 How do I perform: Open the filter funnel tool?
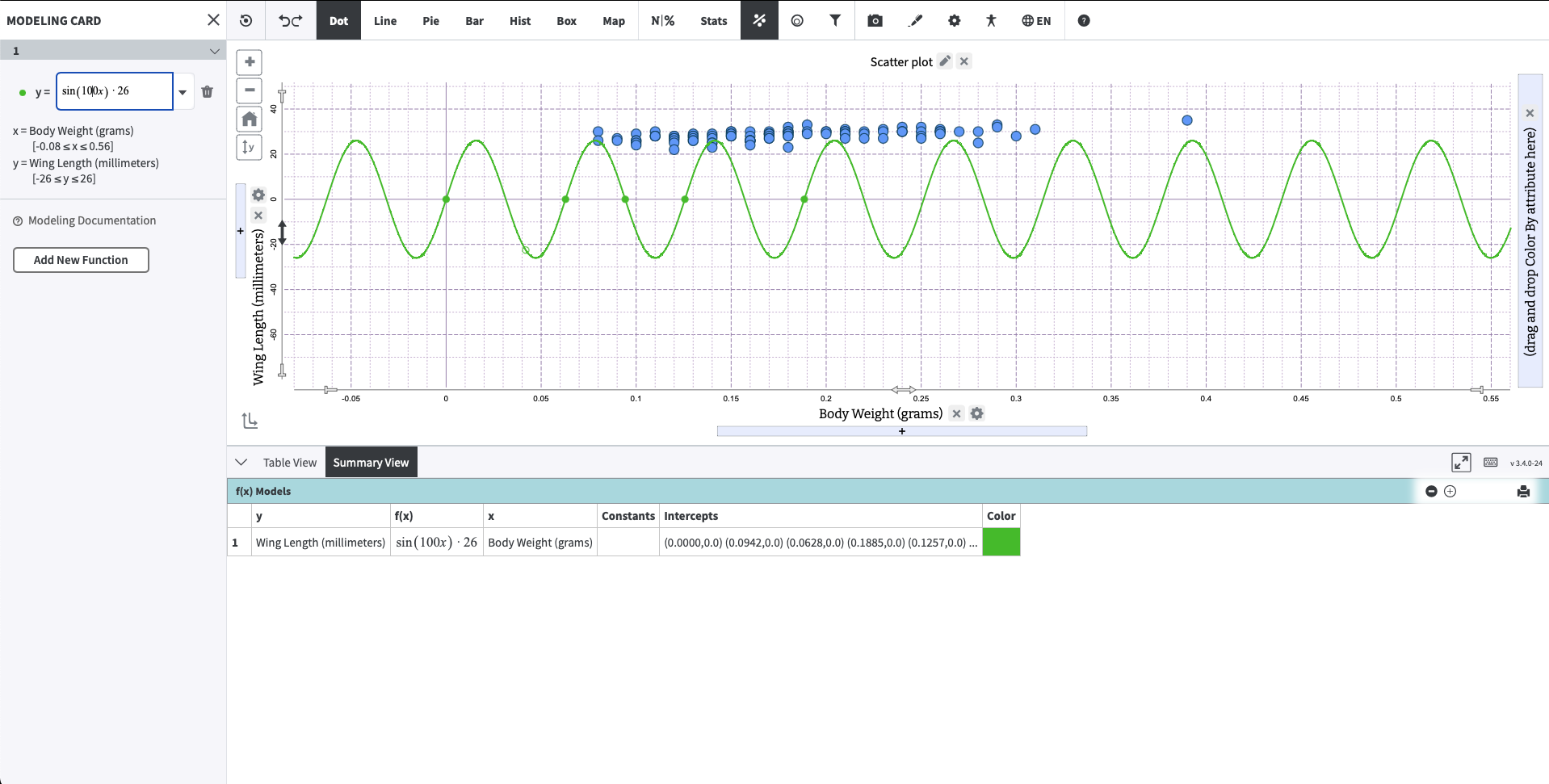pyautogui.click(x=835, y=20)
